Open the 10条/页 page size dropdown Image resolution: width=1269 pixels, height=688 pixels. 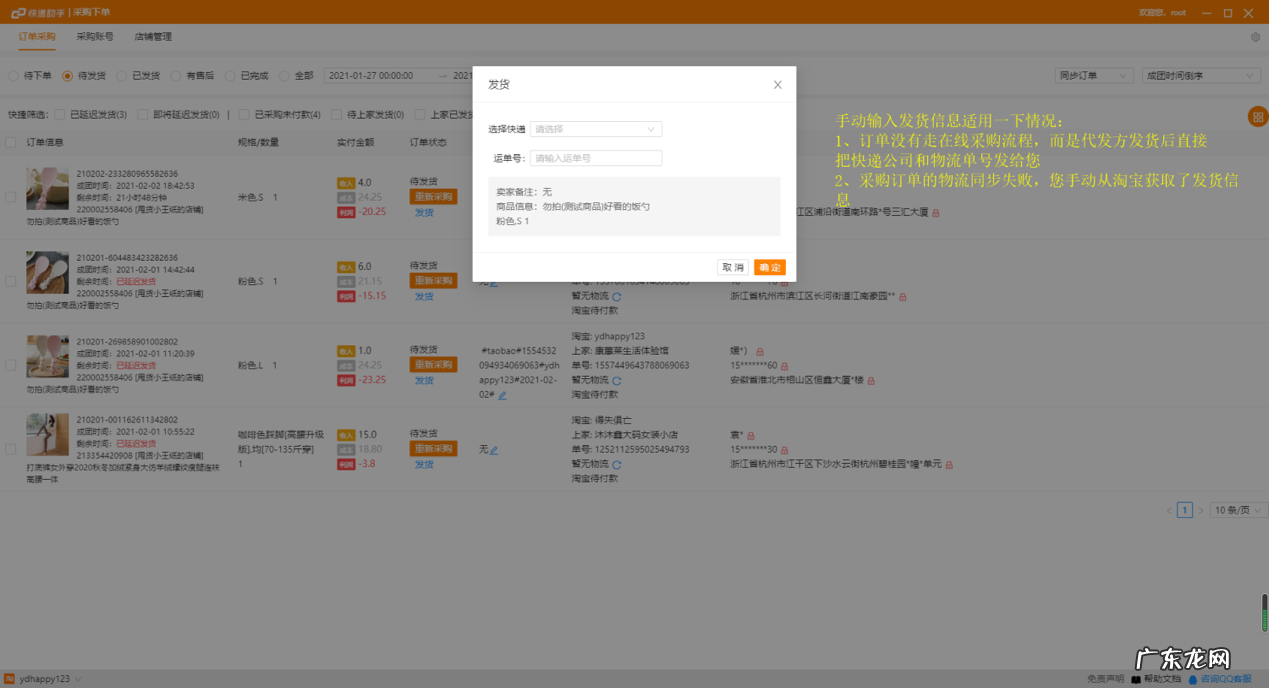1236,510
